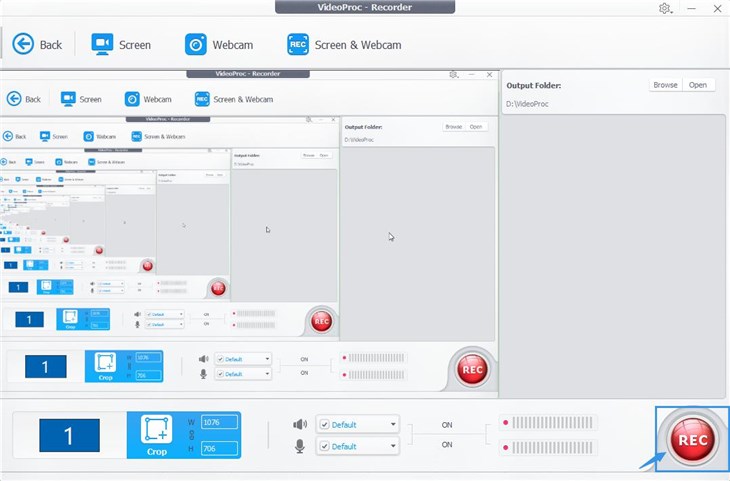730x481 pixels.
Task: Click Back arrow in the second nested preview
Action: pos(7,136)
